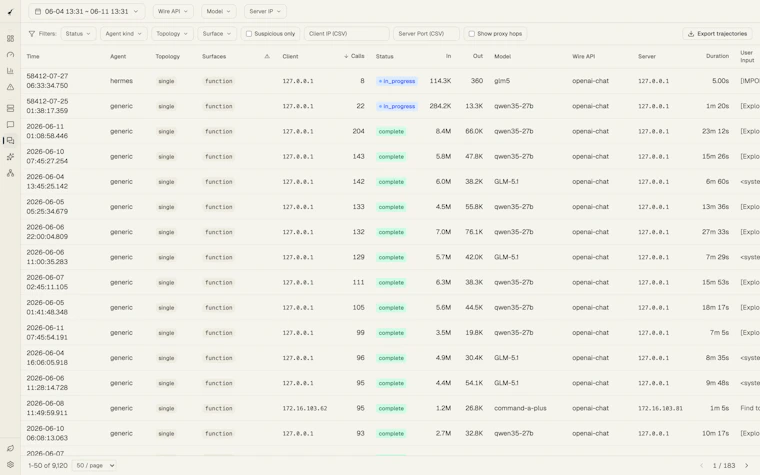This screenshot has width=760, height=475.
Task: Click the client IP 172.16.103.62
Action: point(305,409)
